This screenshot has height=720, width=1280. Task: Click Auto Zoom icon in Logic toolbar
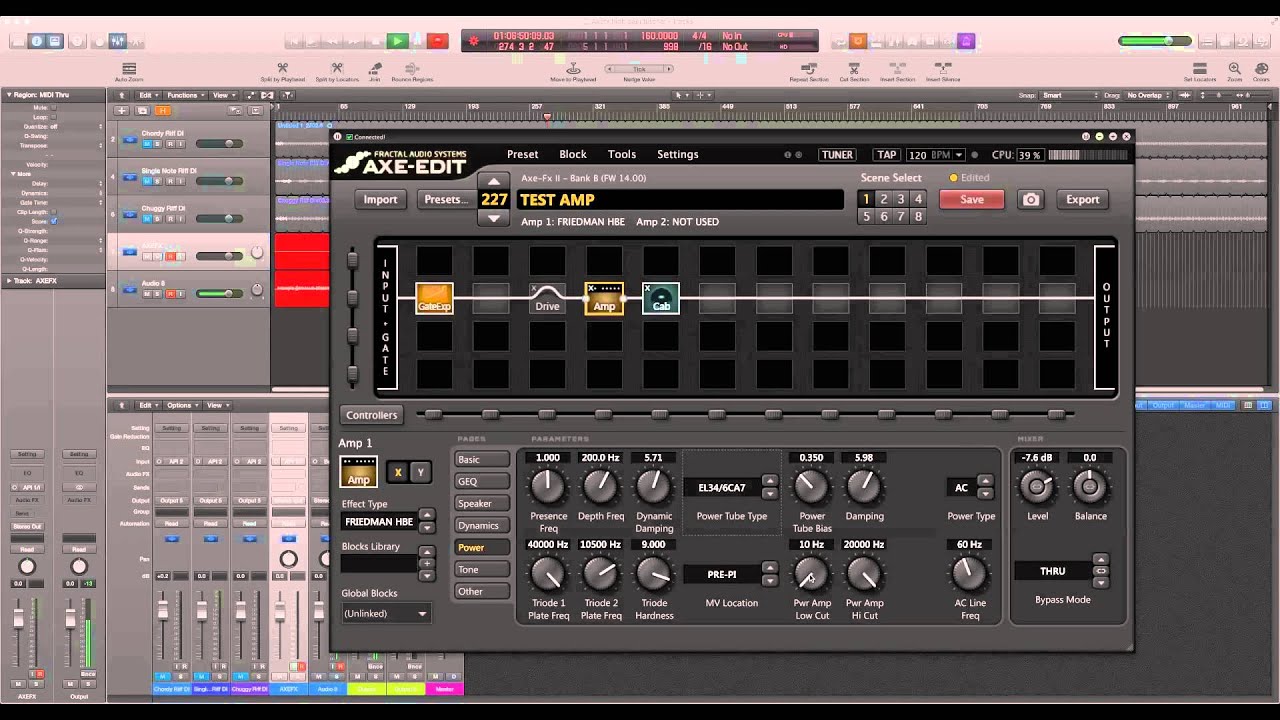point(129,69)
